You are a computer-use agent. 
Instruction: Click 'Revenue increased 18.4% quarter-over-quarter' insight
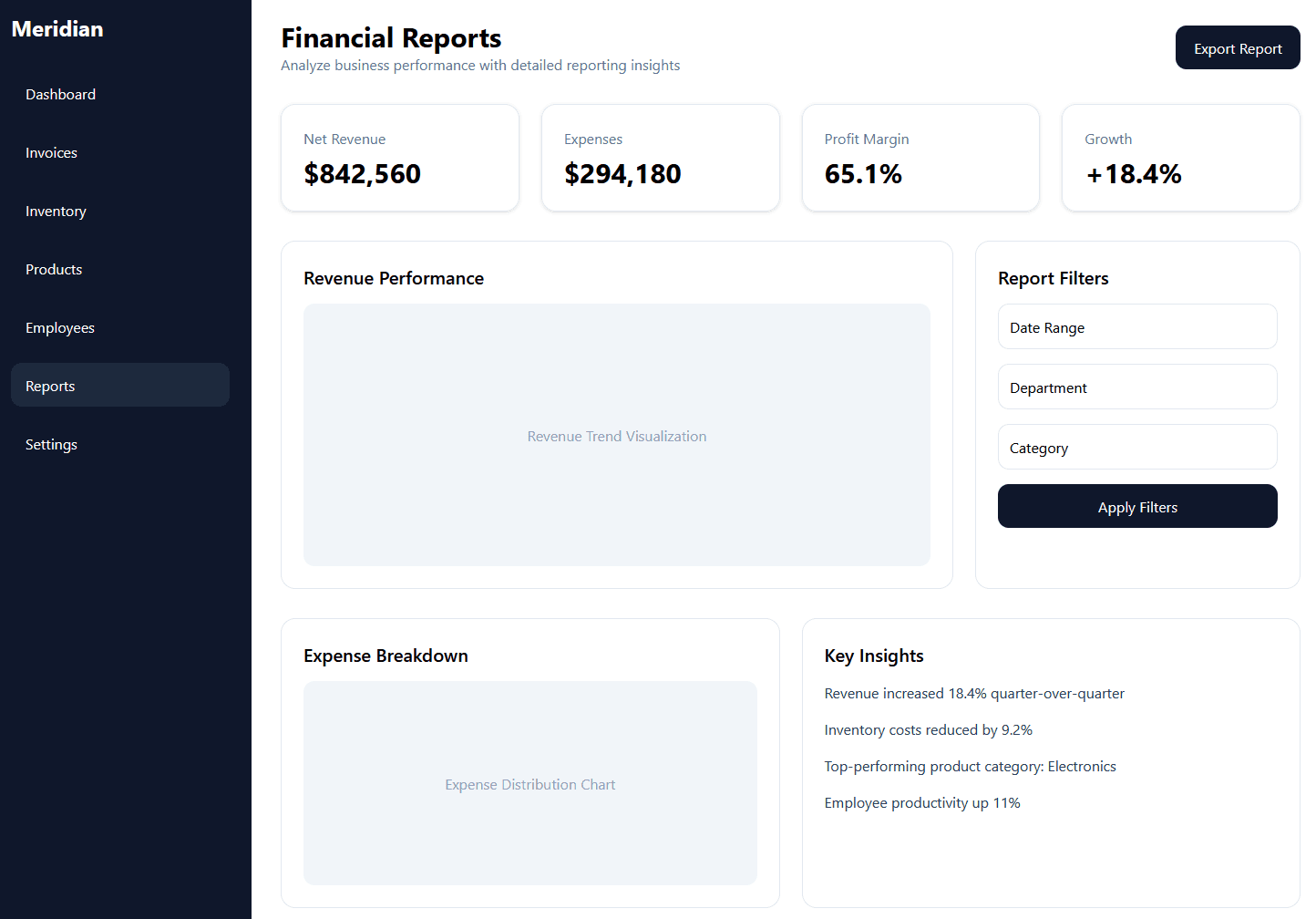click(974, 694)
